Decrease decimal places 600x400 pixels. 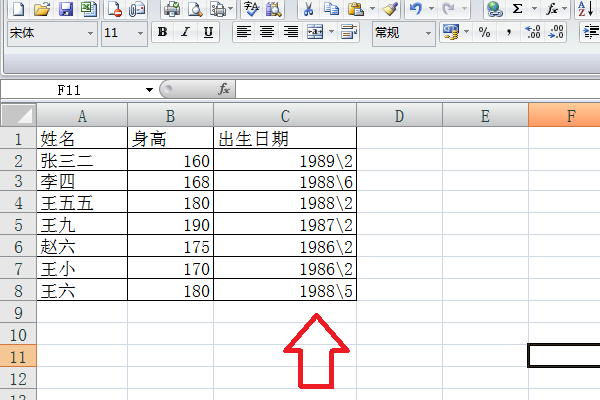556,32
